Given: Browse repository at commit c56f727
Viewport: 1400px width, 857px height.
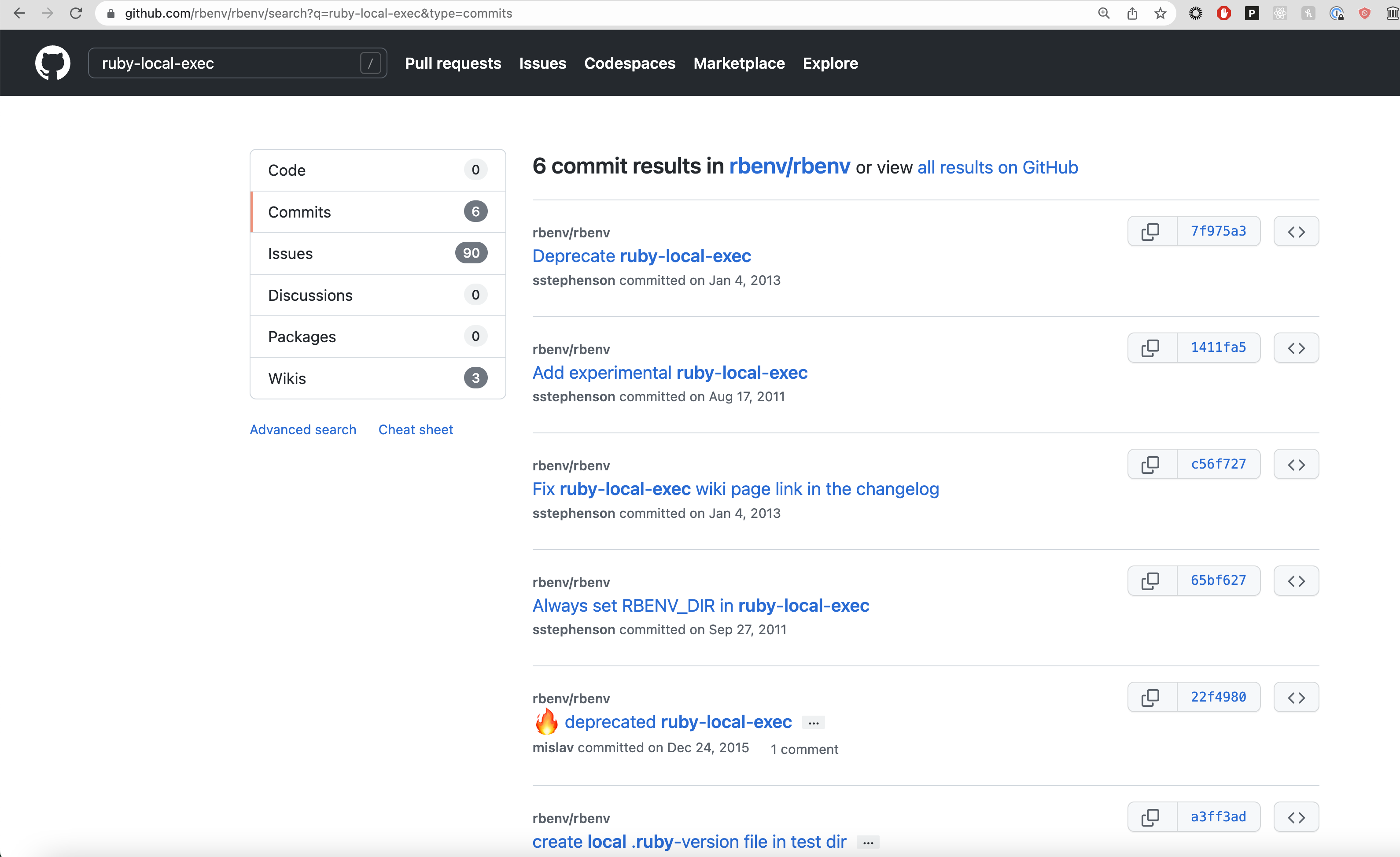Looking at the screenshot, I should pos(1296,464).
